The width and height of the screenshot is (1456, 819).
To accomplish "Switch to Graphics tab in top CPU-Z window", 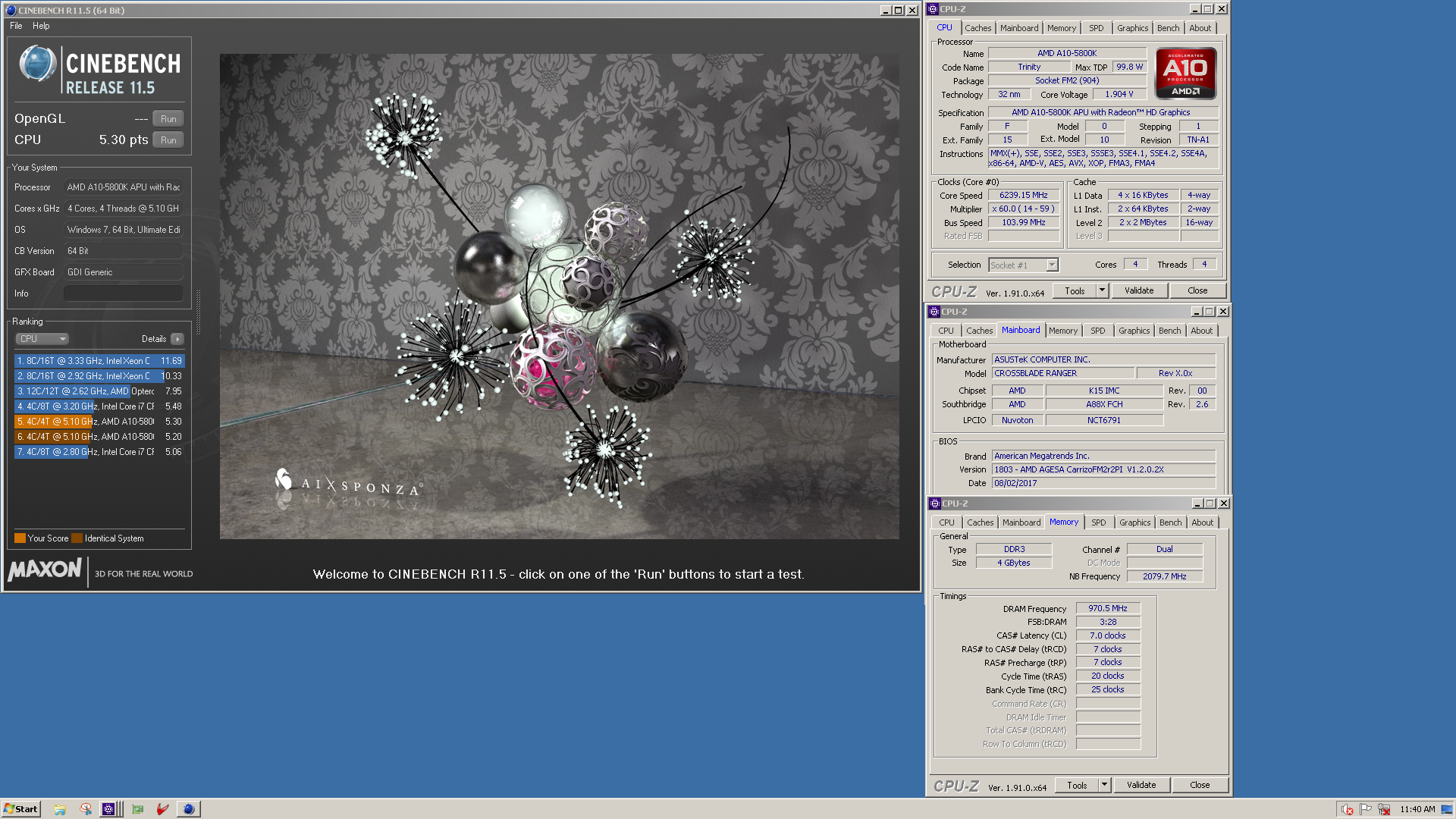I will click(x=1132, y=28).
